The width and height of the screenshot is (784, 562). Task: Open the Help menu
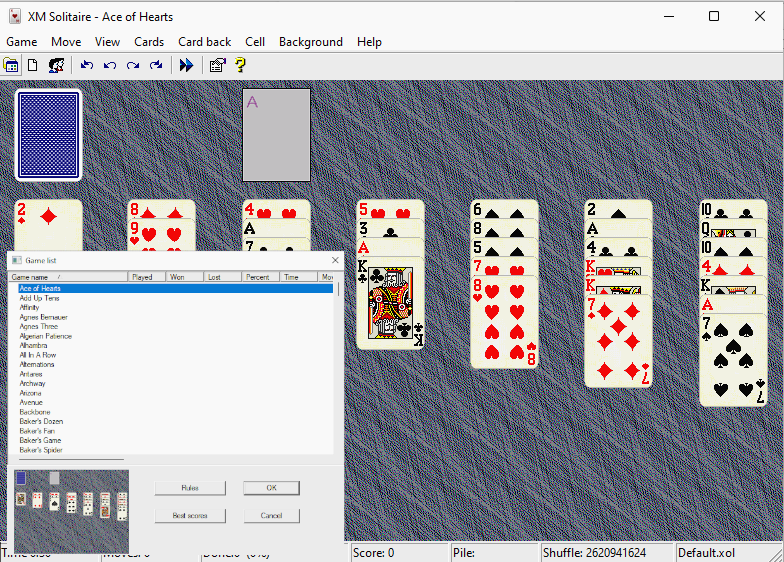369,42
